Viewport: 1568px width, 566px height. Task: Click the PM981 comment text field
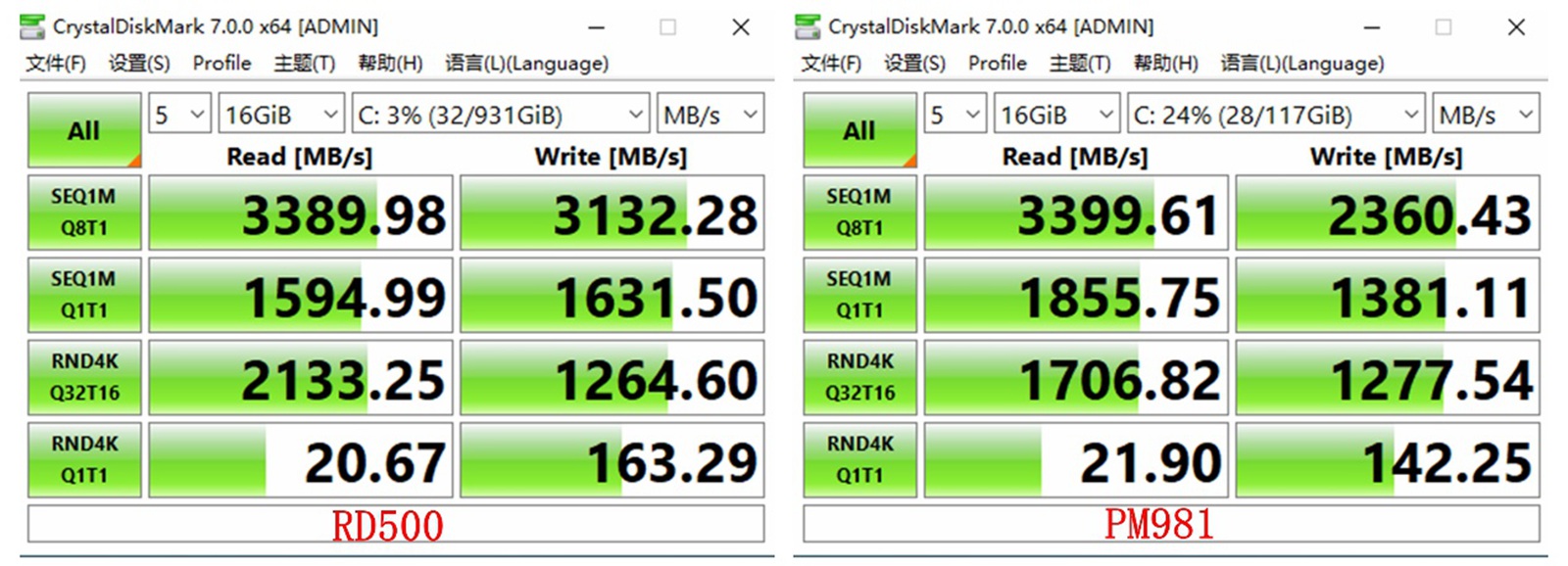tap(1170, 524)
